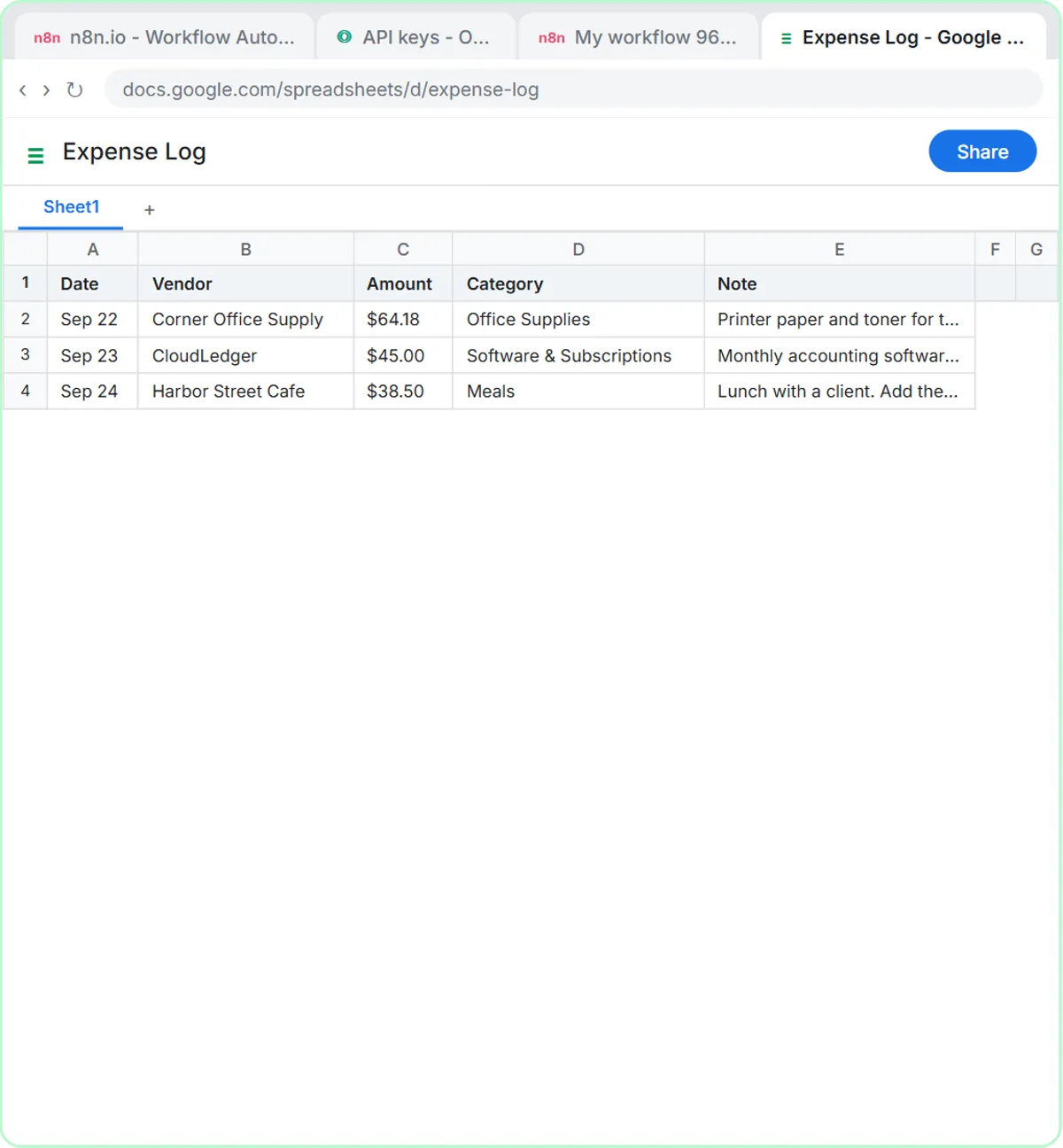Select row 2 header

tap(26, 319)
